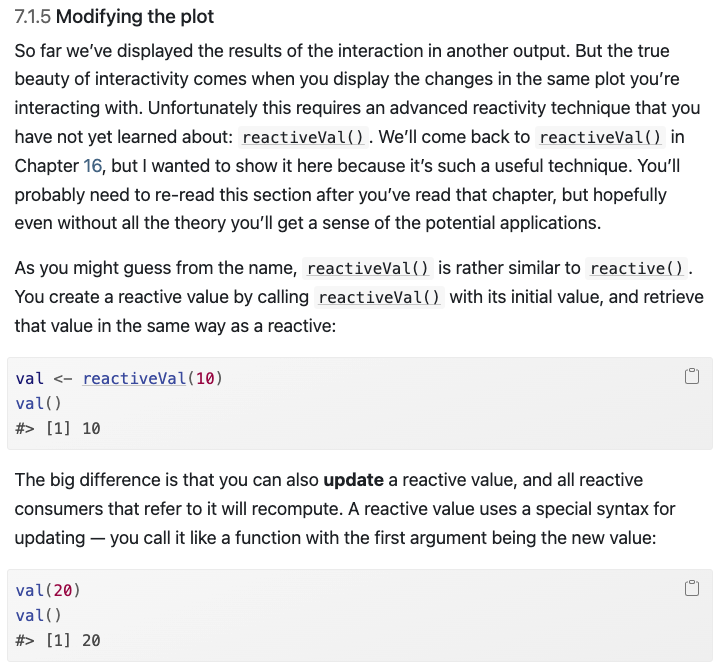
Task: Click val() line in first code block
Action: point(32,404)
